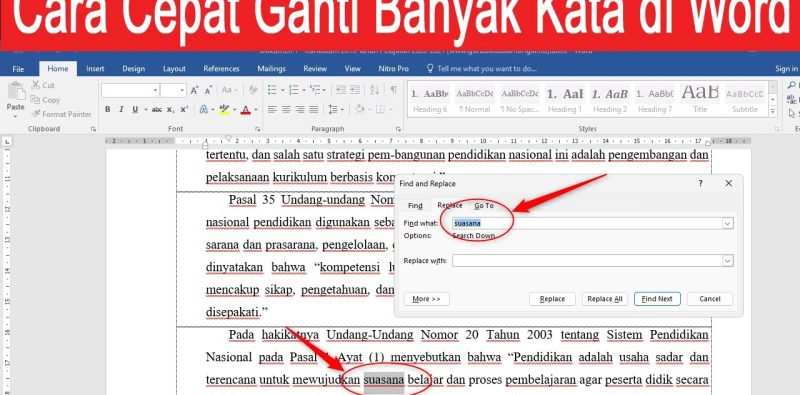Open the Font dialog launcher
This screenshot has height=395, width=800.
(257, 129)
